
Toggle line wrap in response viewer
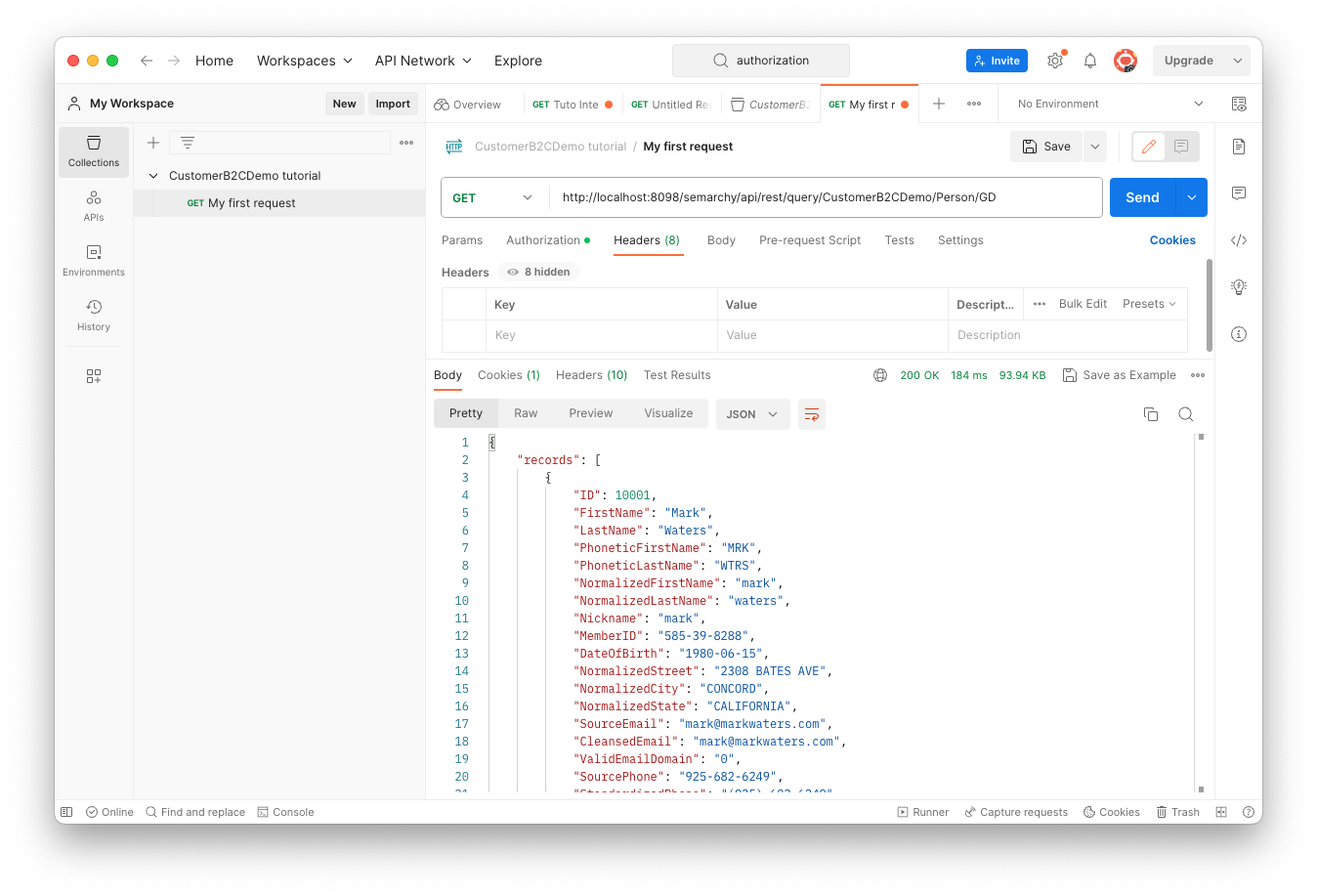coord(812,414)
